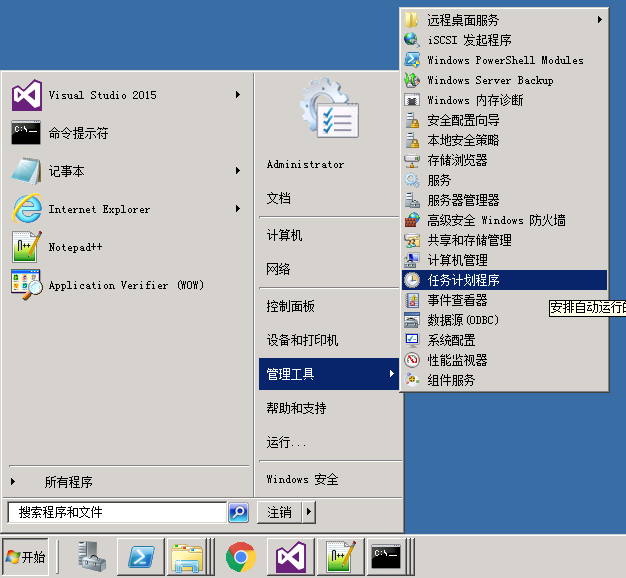Expand the Visual Studio 2015 jump list arrow
The image size is (626, 578).
coord(238,95)
